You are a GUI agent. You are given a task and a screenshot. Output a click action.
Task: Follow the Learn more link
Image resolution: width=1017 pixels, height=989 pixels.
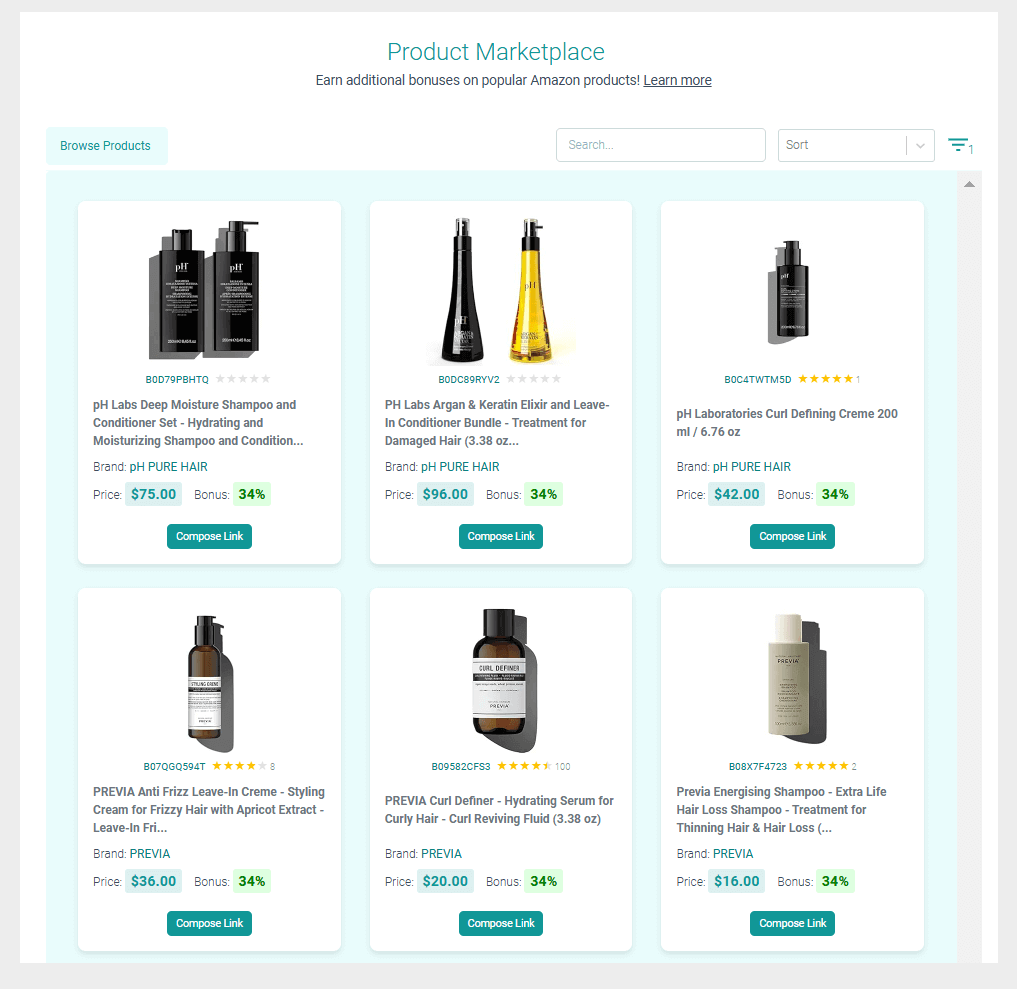pyautogui.click(x=677, y=80)
